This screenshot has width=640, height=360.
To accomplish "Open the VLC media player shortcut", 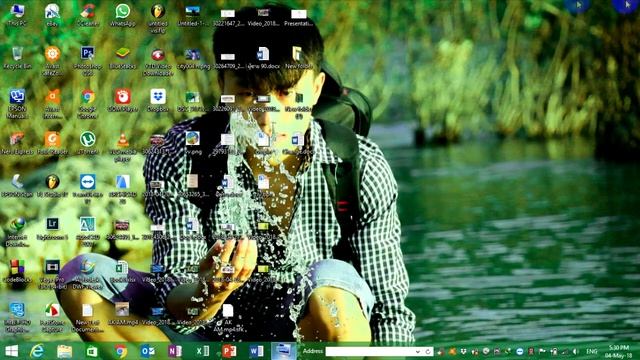I will pyautogui.click(x=122, y=146).
